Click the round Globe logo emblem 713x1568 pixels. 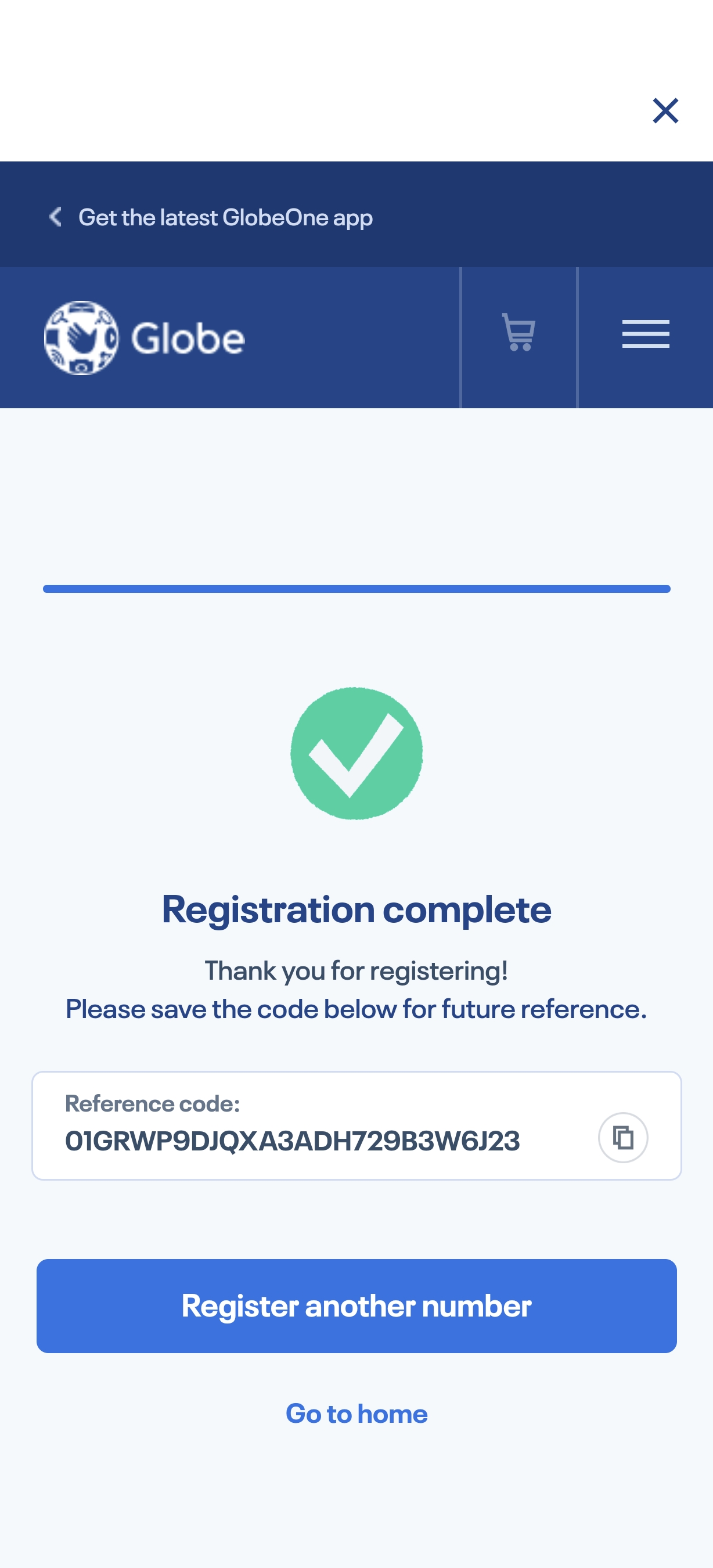(x=81, y=338)
